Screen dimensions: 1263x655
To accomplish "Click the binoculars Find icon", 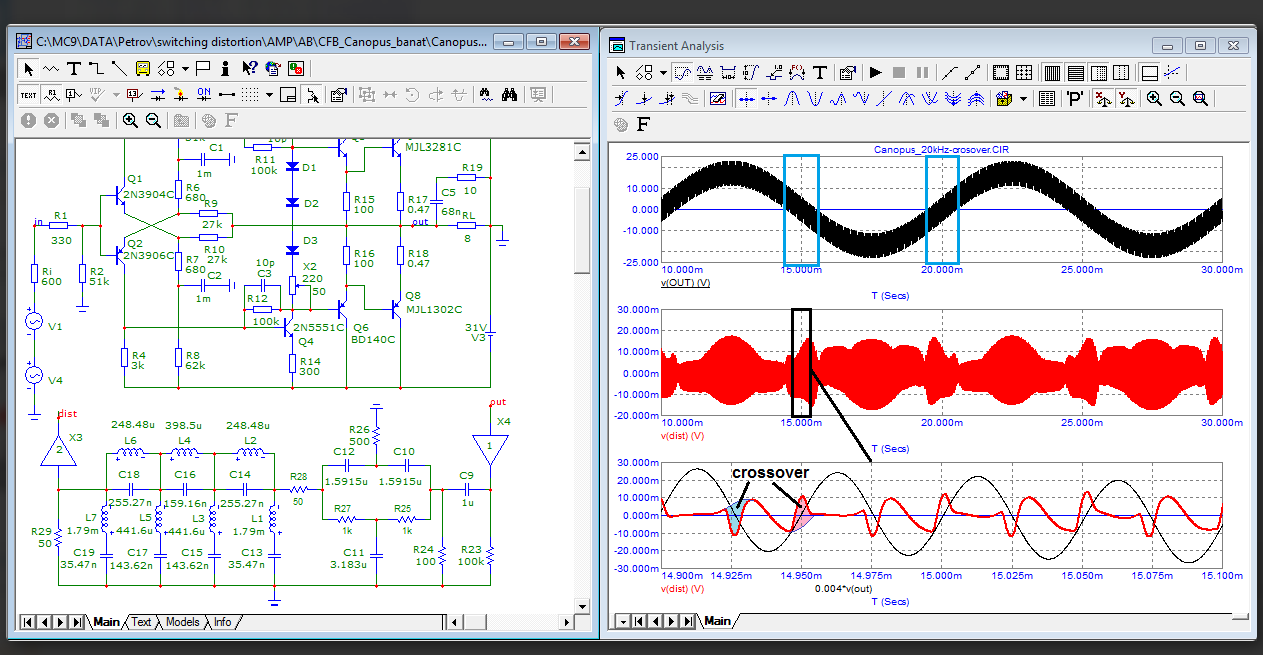I will point(509,95).
